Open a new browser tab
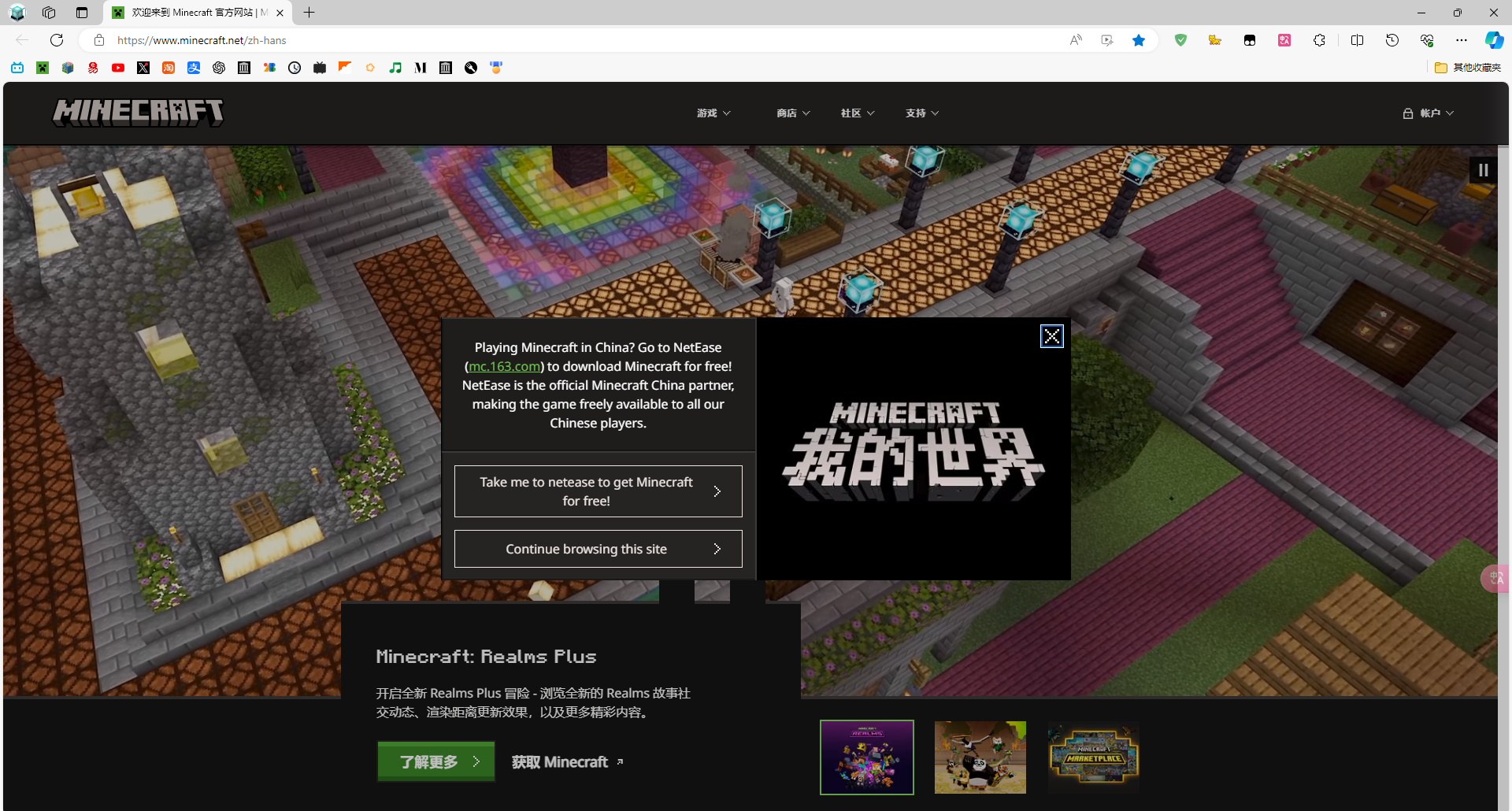The image size is (1512, 811). coord(309,13)
